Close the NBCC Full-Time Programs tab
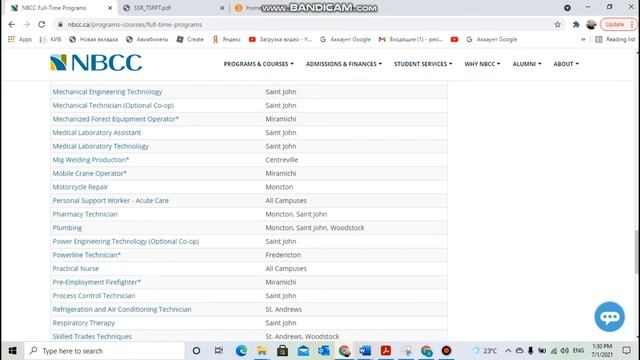 pyautogui.click(x=110, y=8)
